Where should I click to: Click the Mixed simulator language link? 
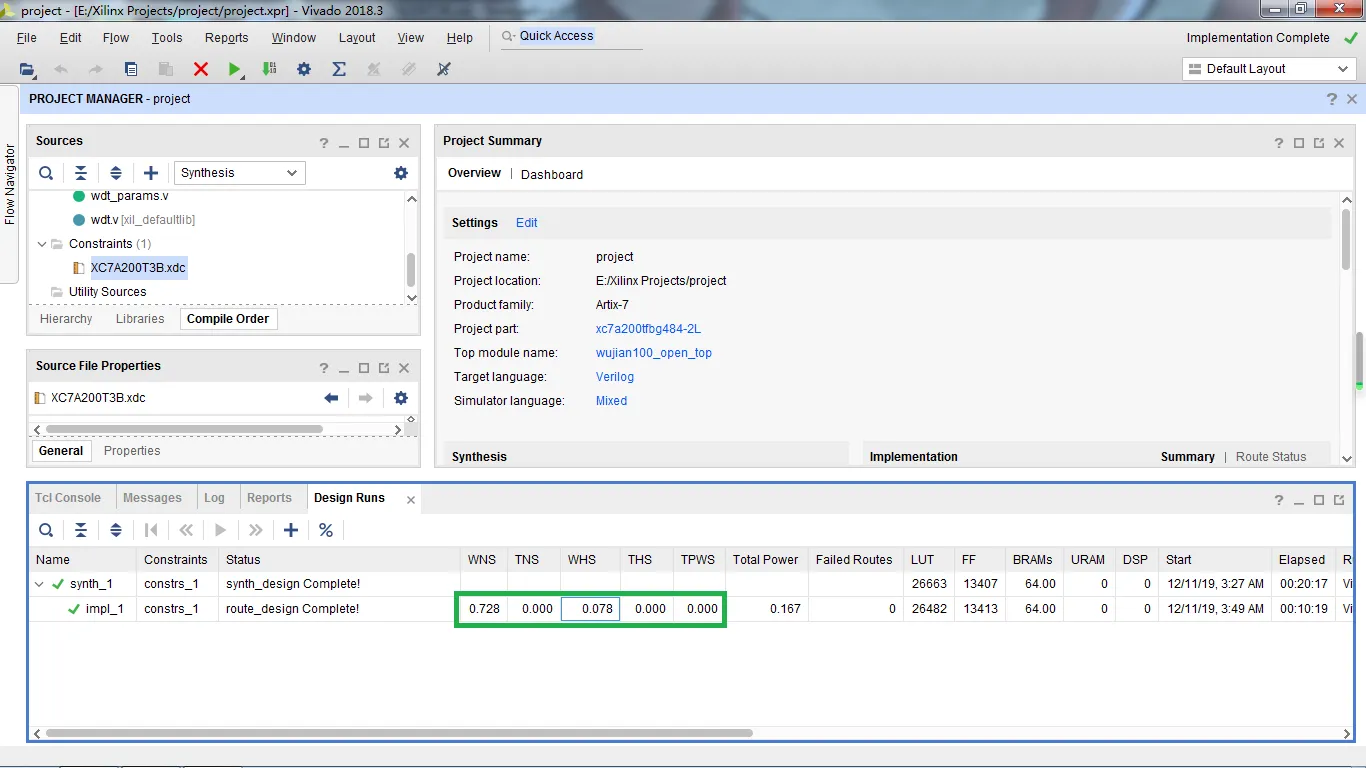[612, 401]
